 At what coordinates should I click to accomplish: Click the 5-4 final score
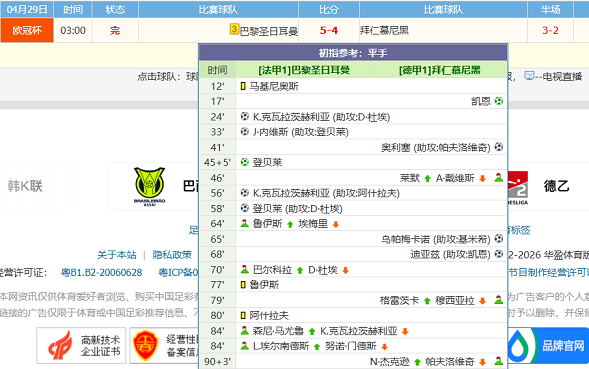click(329, 30)
